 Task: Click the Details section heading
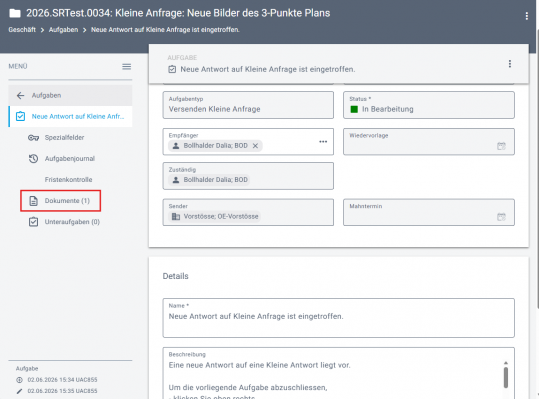(175, 276)
